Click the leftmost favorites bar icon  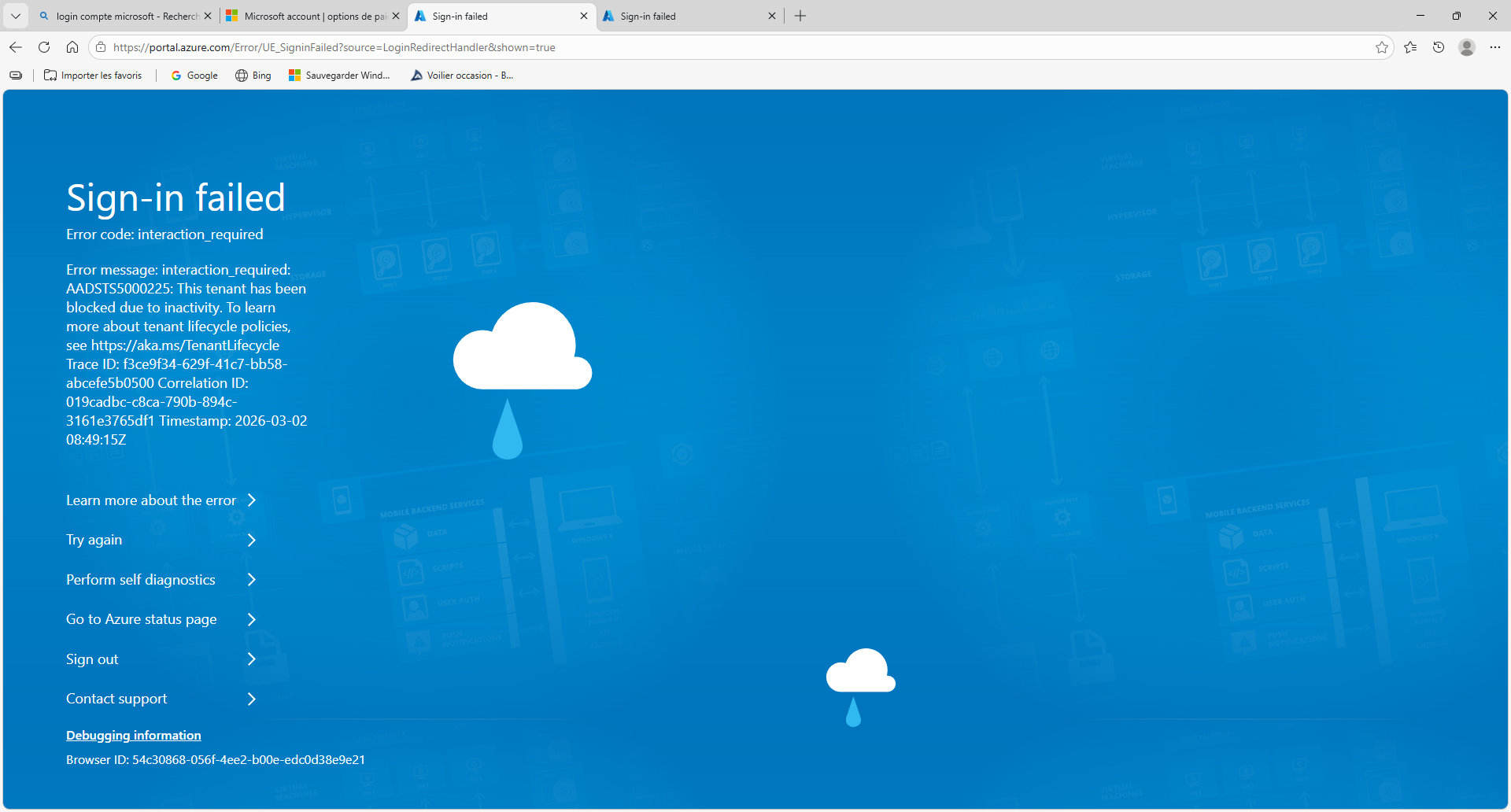point(16,76)
